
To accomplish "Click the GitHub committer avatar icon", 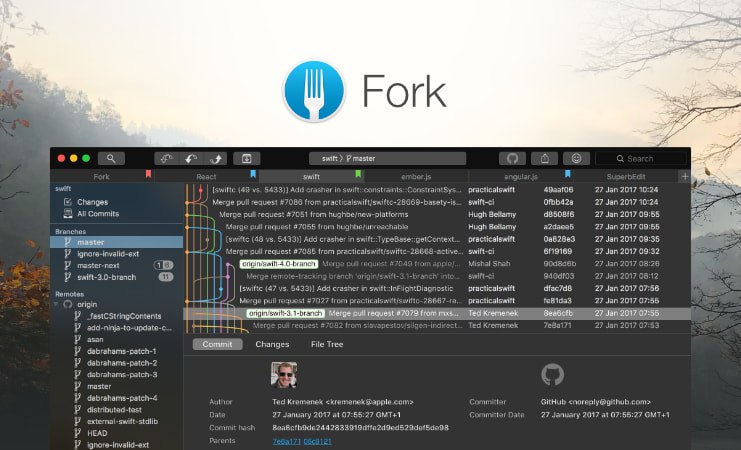I will click(552, 374).
